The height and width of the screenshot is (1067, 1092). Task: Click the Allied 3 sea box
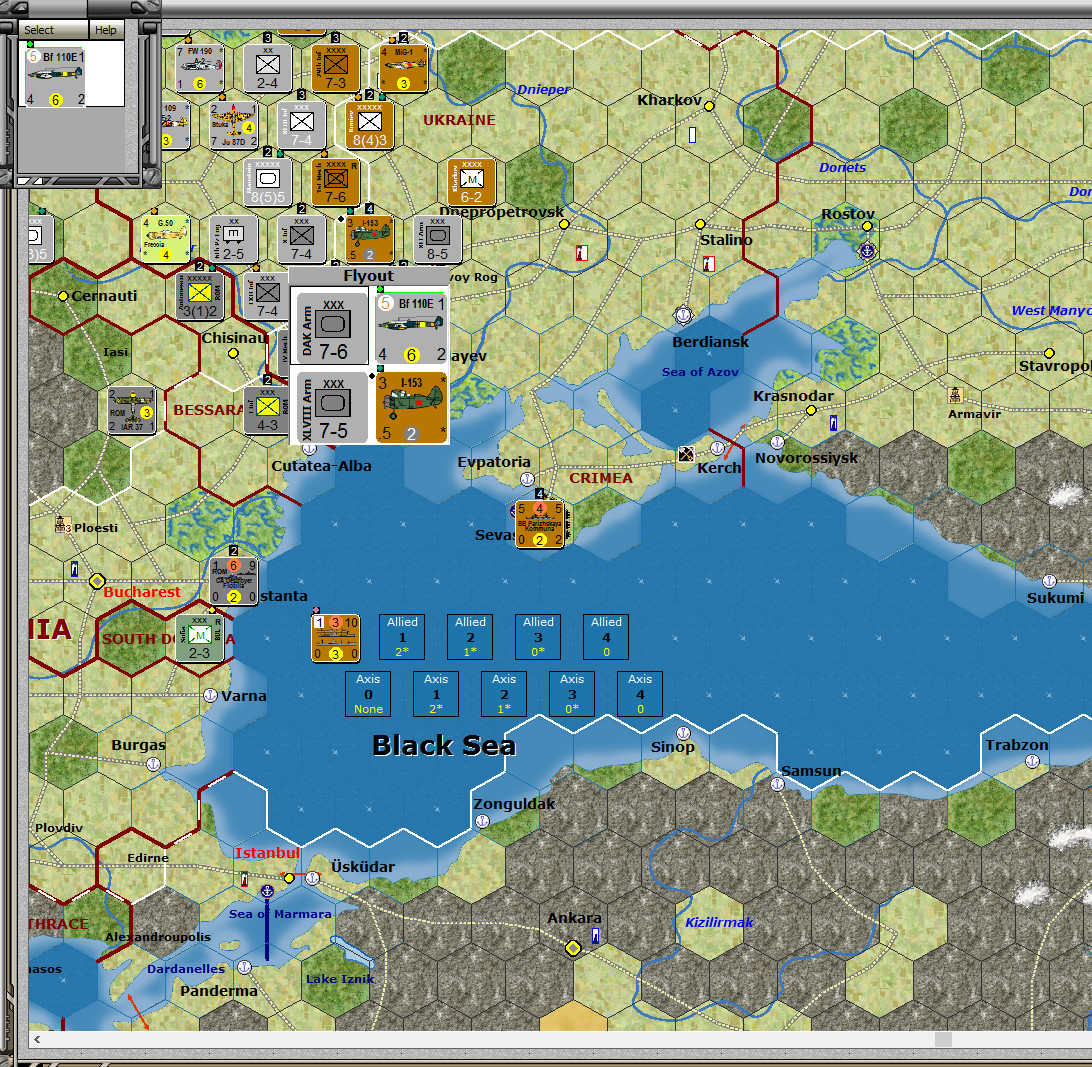[538, 637]
